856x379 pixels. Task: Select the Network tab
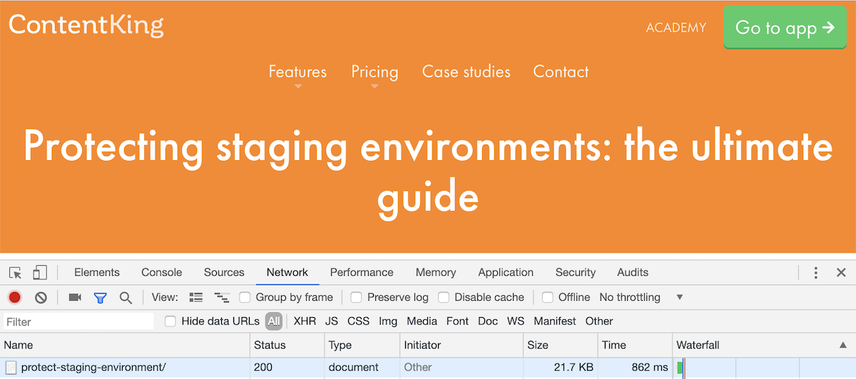[287, 273]
